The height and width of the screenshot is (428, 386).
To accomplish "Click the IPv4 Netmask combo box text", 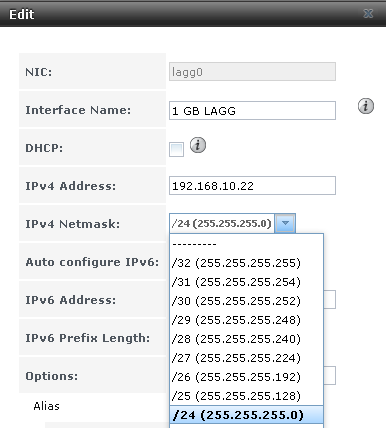I will (x=222, y=223).
